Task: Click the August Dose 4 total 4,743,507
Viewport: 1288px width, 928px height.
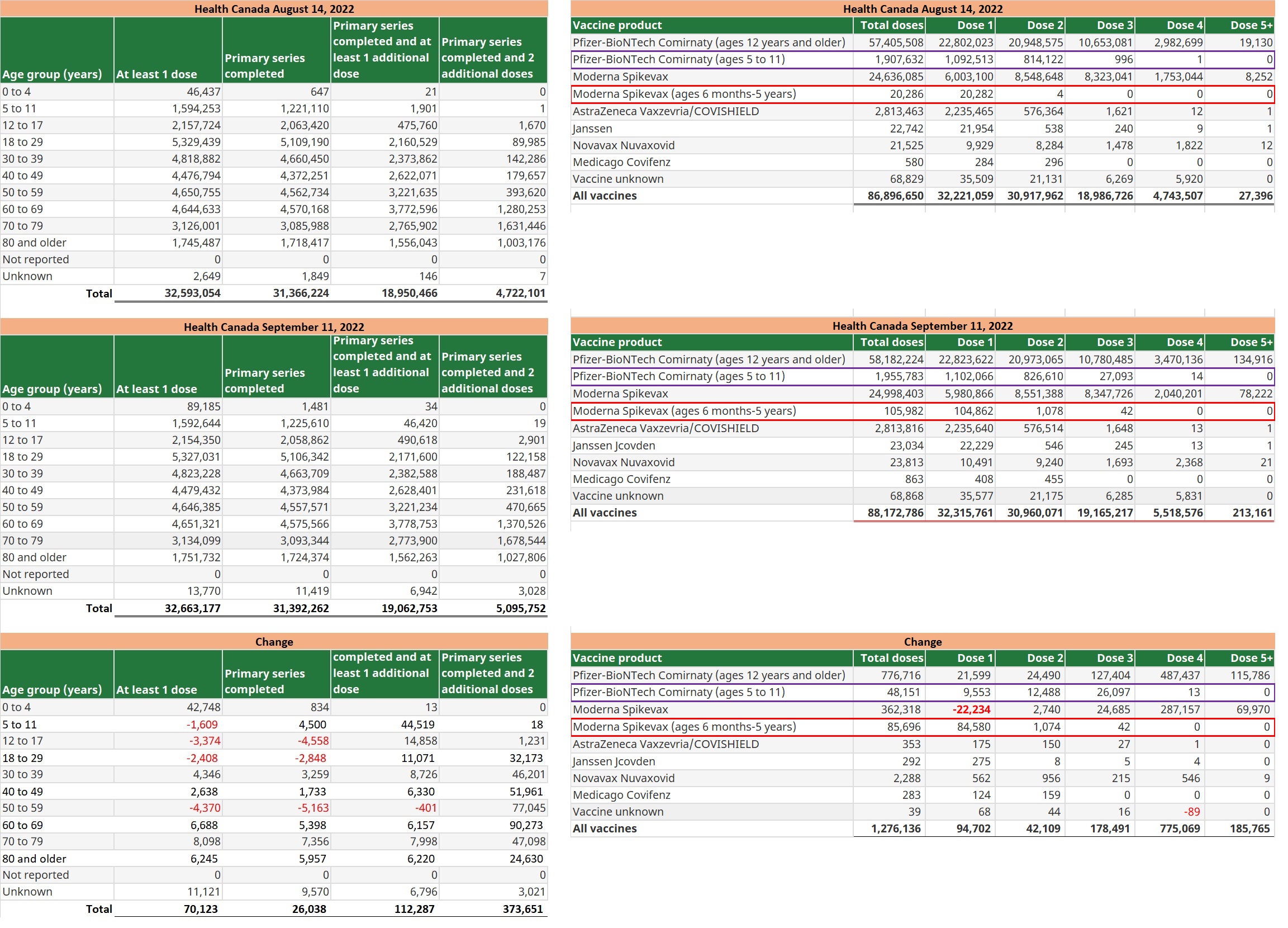Action: click(1170, 196)
